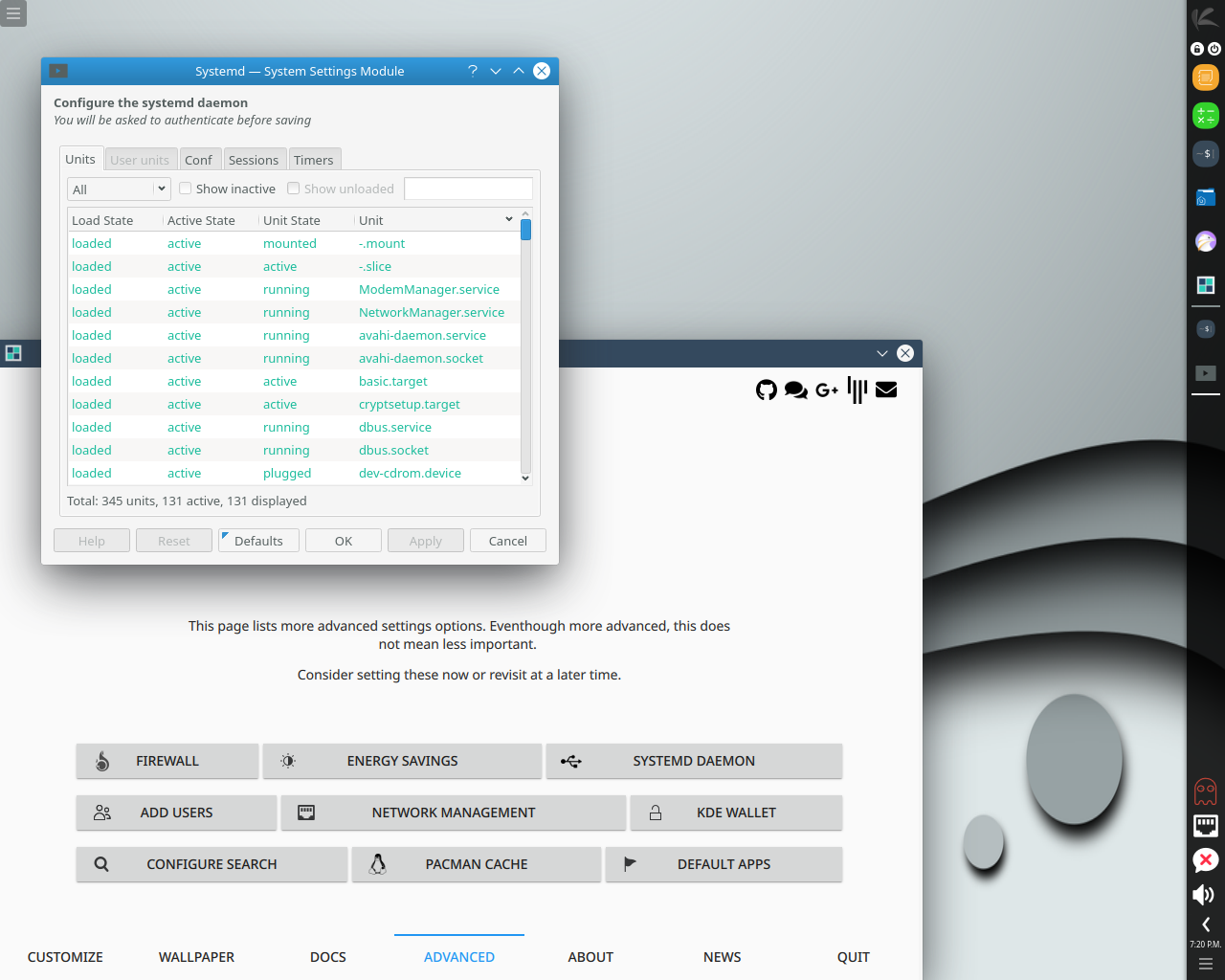Open the CUSTOMIZE page in welcome window
The height and width of the screenshot is (980, 1225).
pos(65,957)
